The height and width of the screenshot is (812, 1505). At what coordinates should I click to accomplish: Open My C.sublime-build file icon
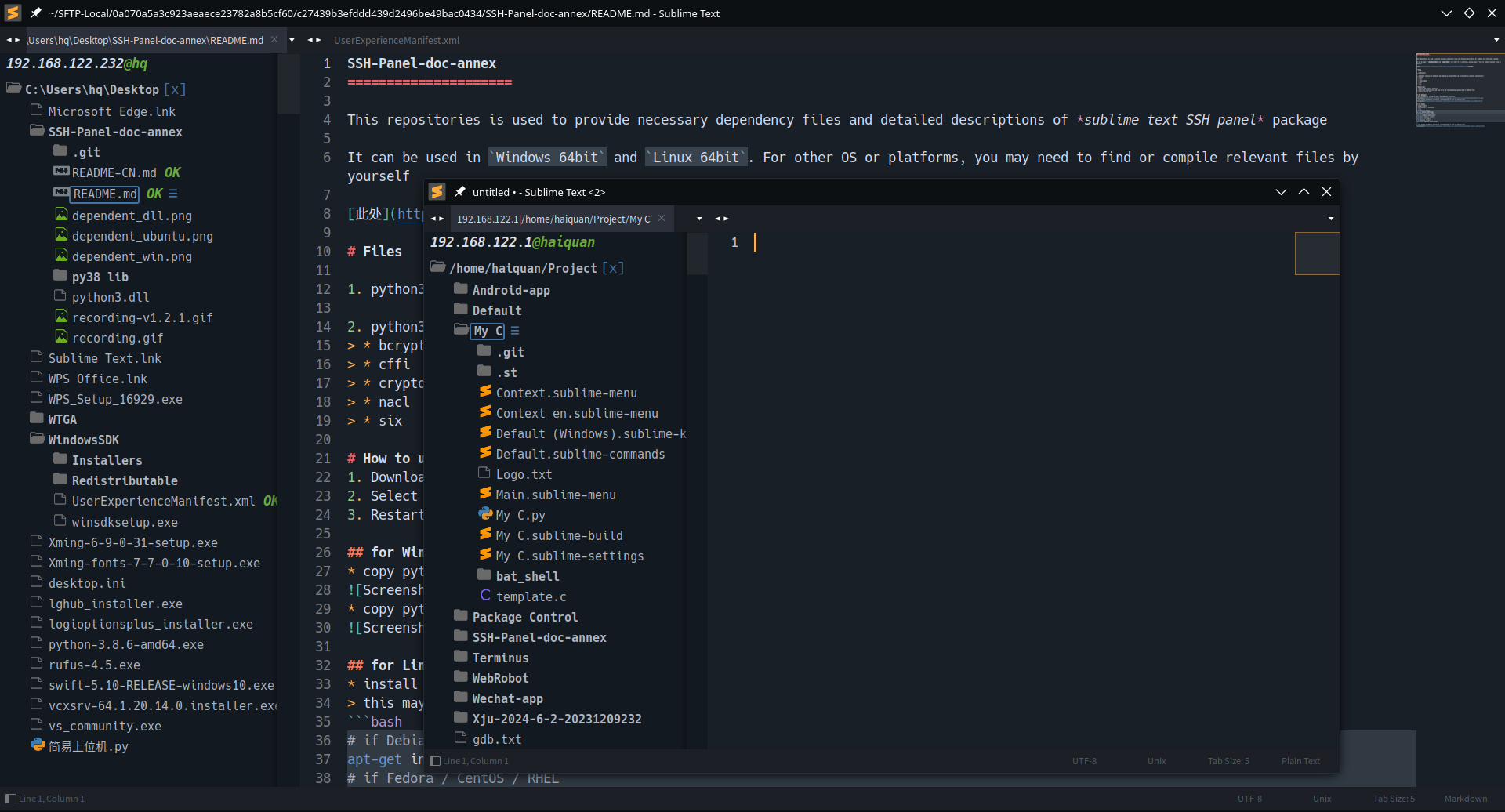point(485,534)
